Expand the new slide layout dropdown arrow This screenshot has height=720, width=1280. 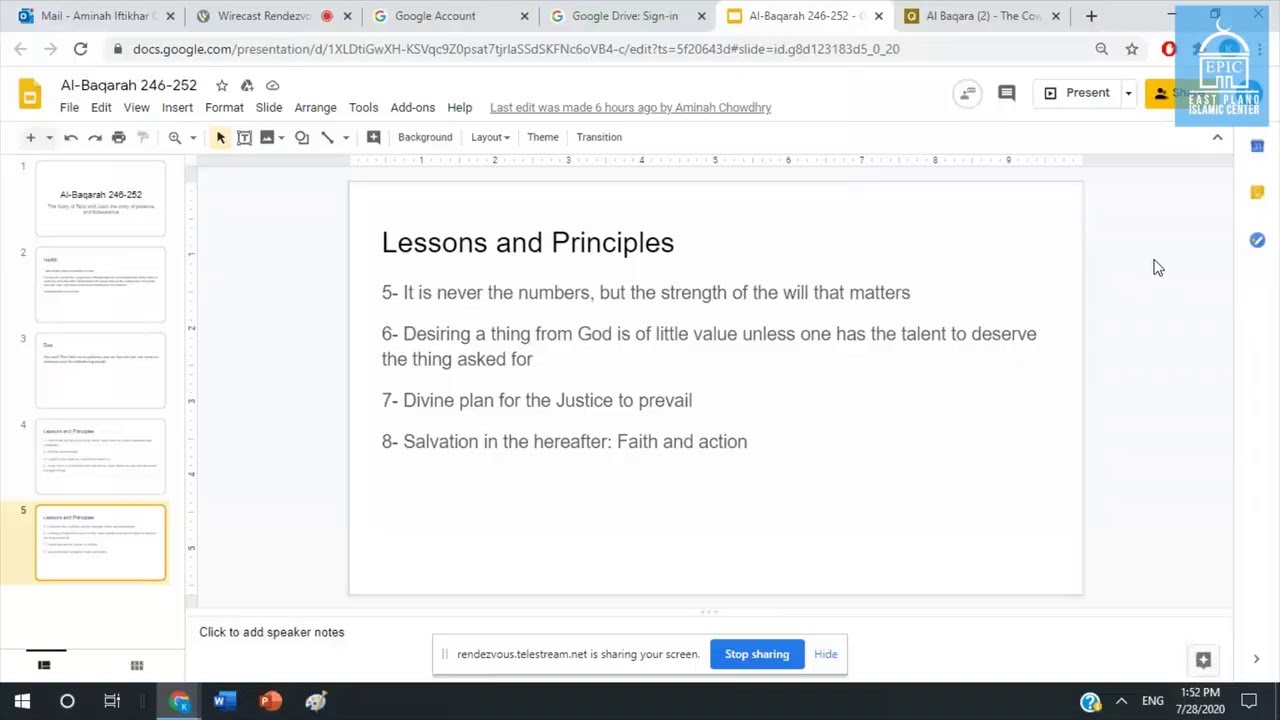click(x=49, y=137)
